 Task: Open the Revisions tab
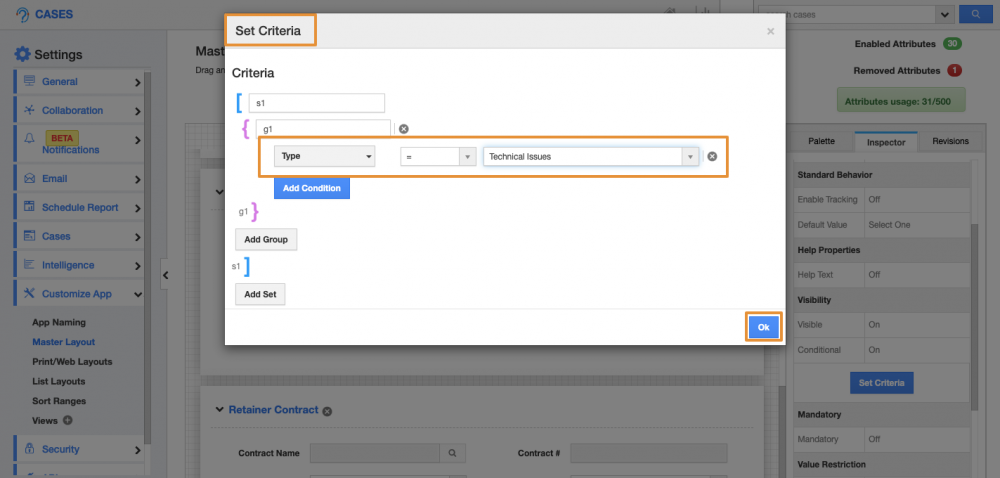[x=949, y=142]
